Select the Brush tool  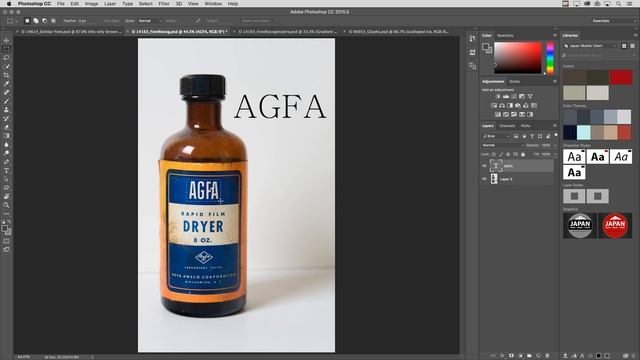(7, 101)
